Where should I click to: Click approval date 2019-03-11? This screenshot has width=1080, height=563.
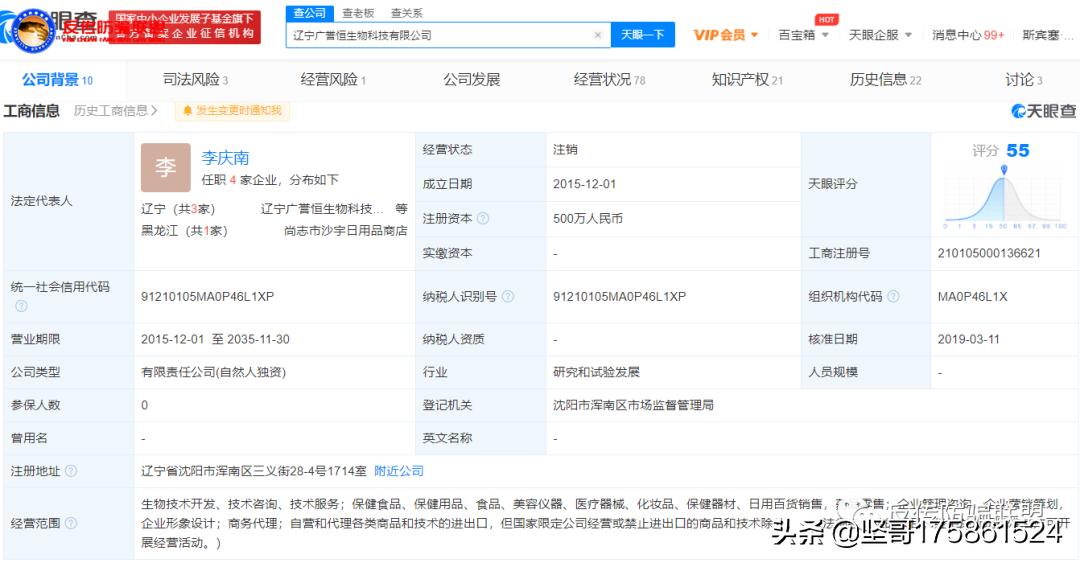click(968, 339)
